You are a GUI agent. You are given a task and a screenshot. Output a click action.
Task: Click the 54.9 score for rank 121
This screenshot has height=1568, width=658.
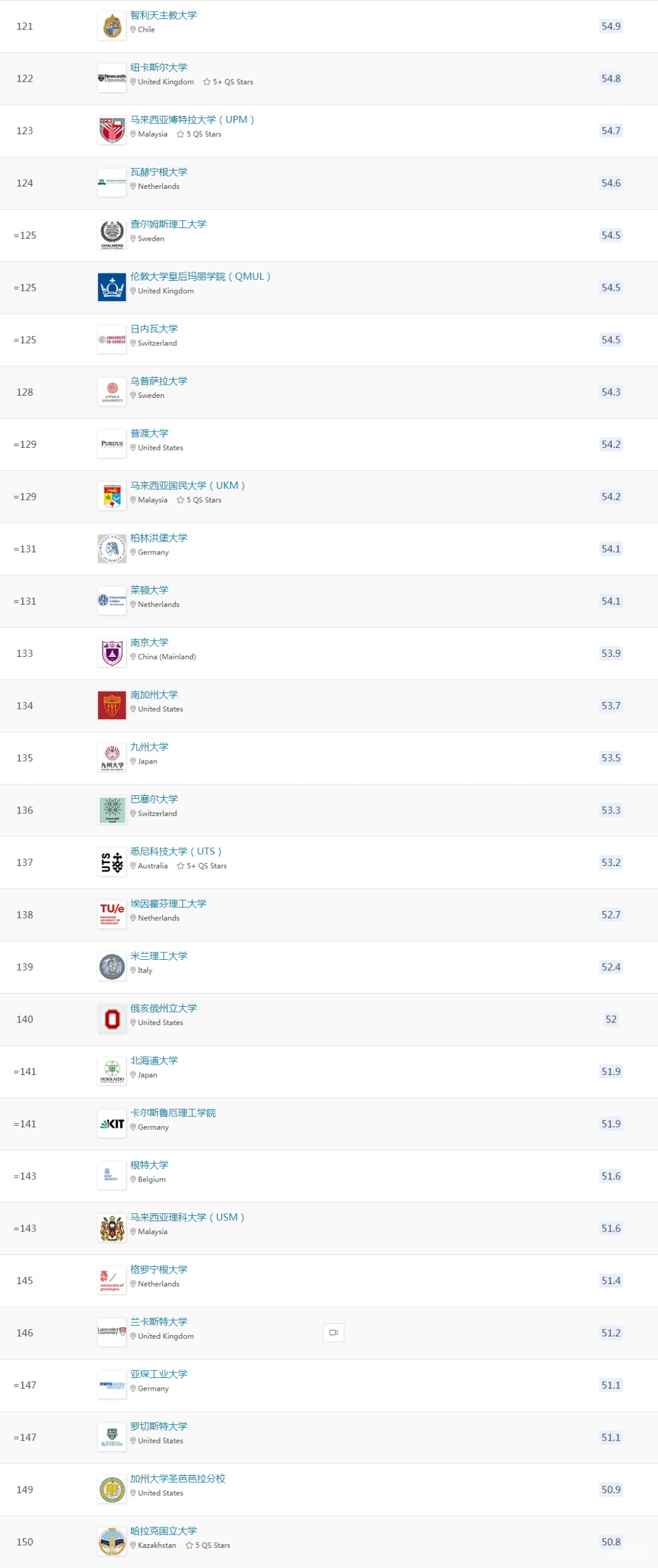[x=611, y=26]
